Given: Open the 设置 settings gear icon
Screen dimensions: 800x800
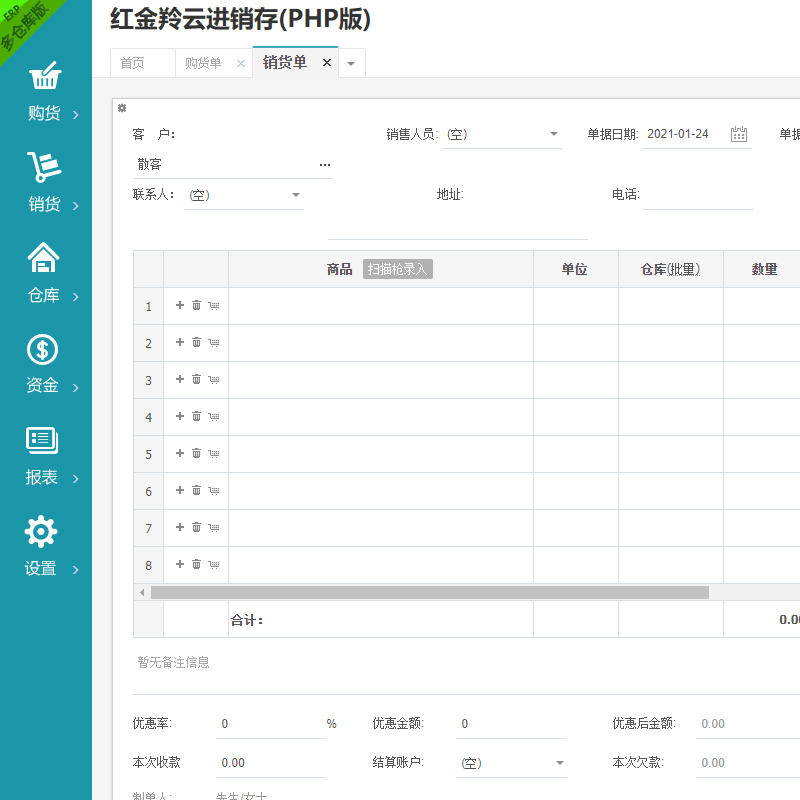Looking at the screenshot, I should pyautogui.click(x=41, y=532).
